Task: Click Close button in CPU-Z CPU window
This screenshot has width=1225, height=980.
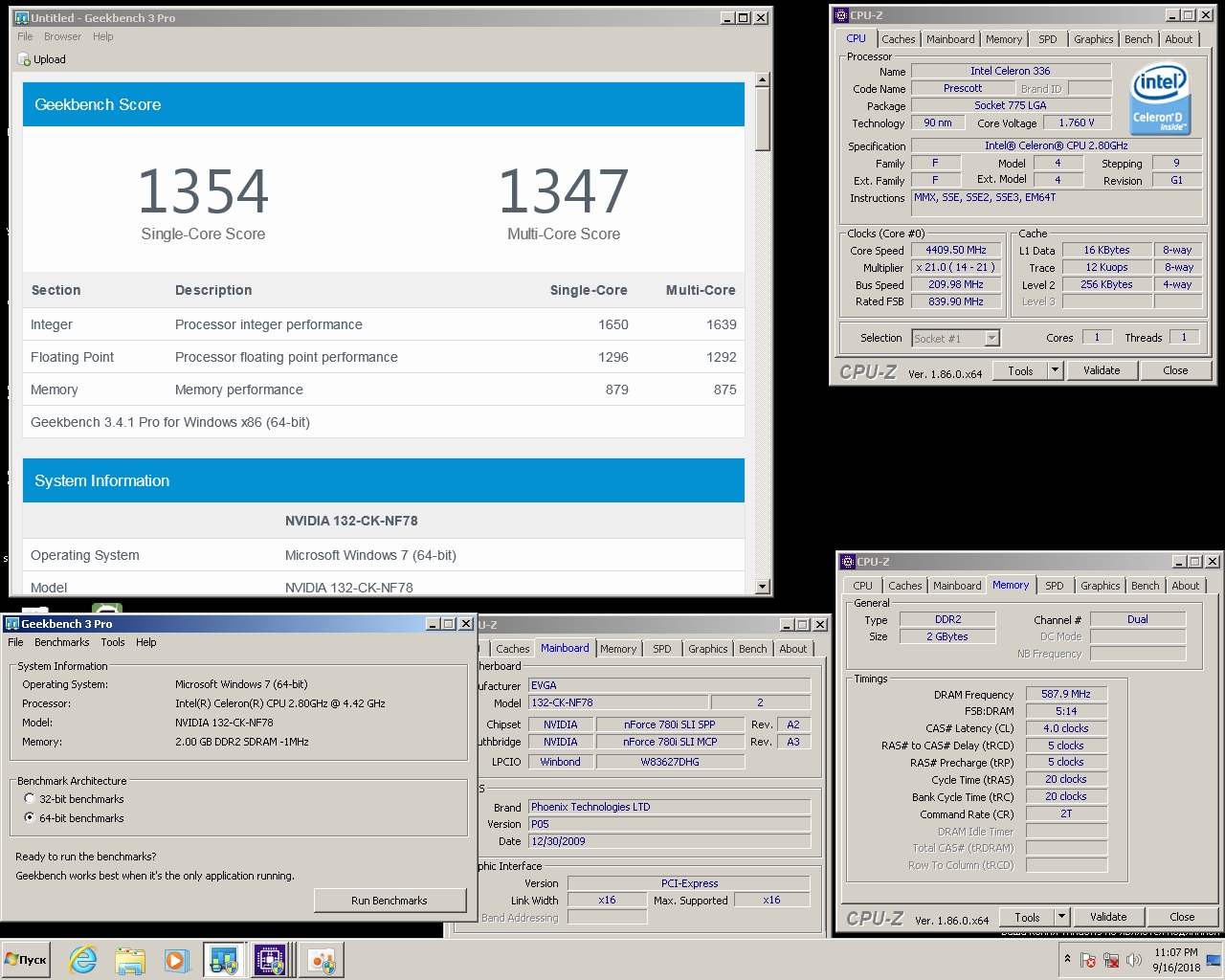Action: (x=1175, y=370)
